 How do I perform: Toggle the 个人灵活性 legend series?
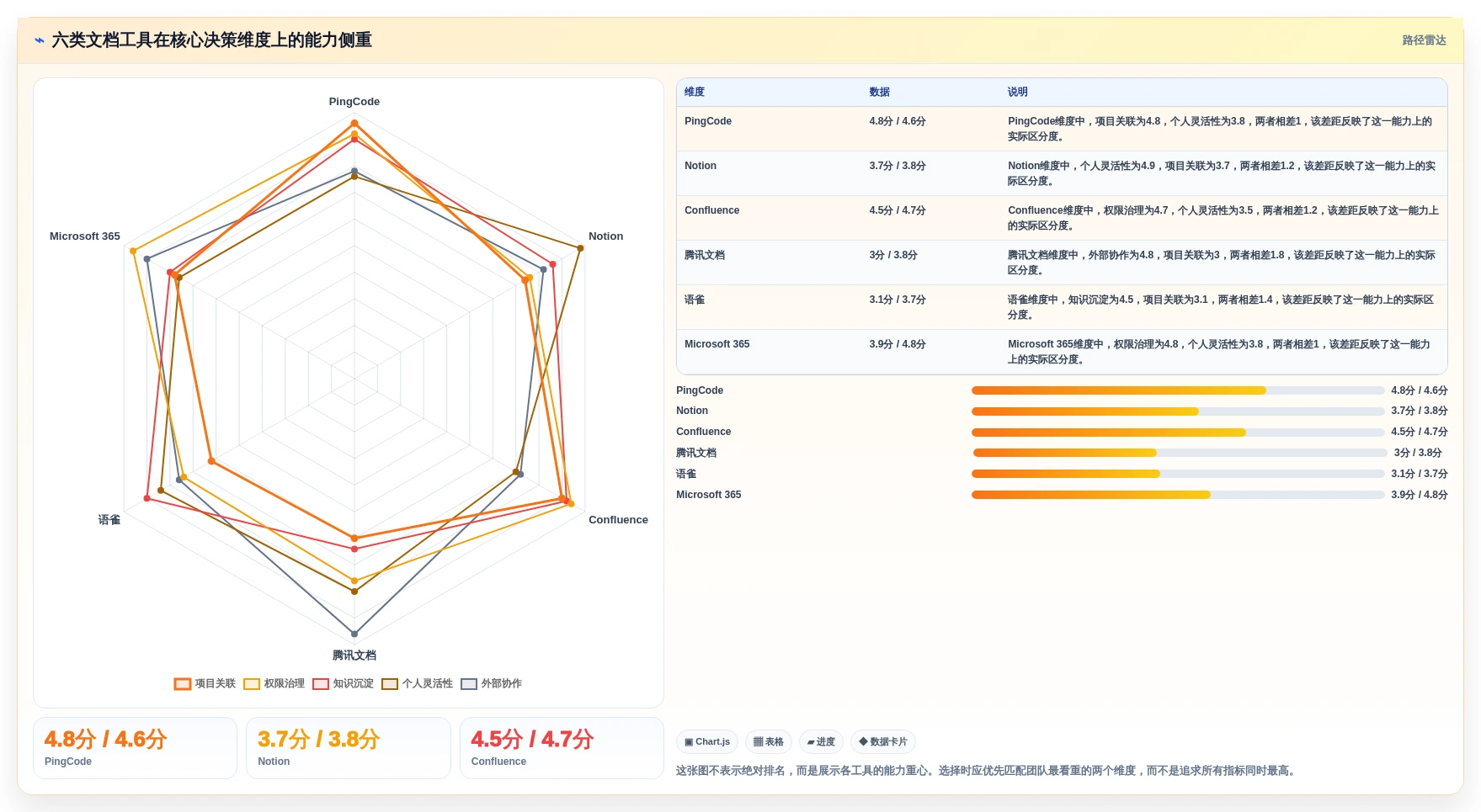click(x=417, y=683)
